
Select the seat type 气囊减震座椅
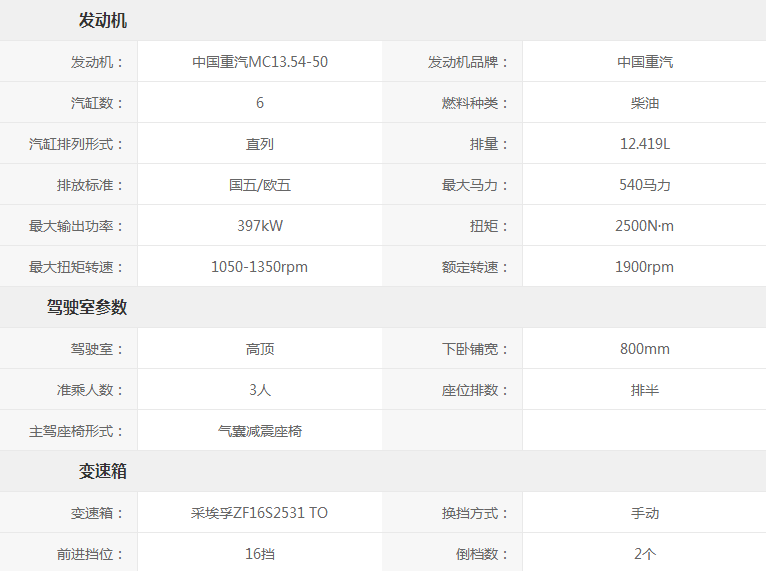pyautogui.click(x=260, y=431)
